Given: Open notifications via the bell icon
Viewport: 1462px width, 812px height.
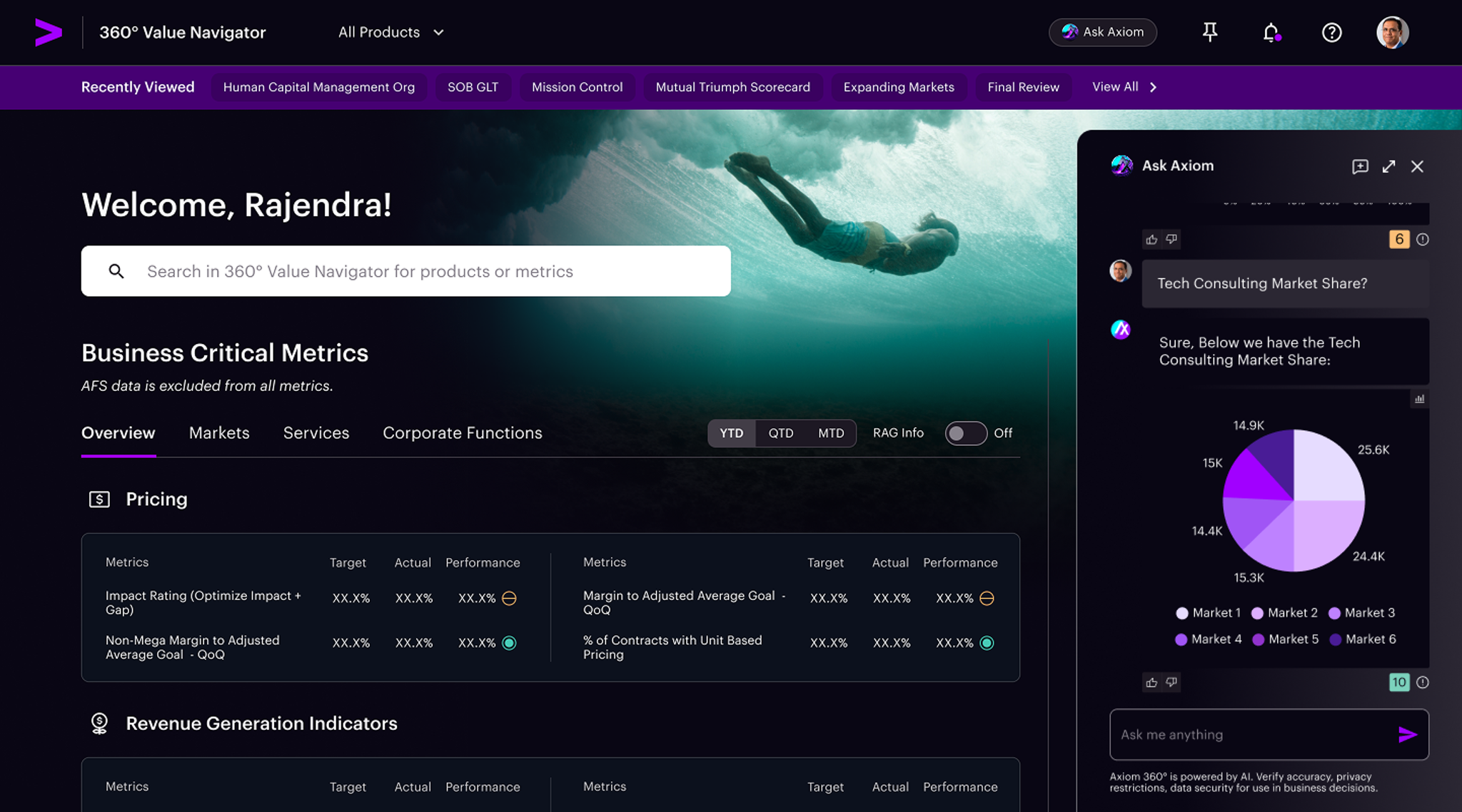Looking at the screenshot, I should (x=1270, y=32).
